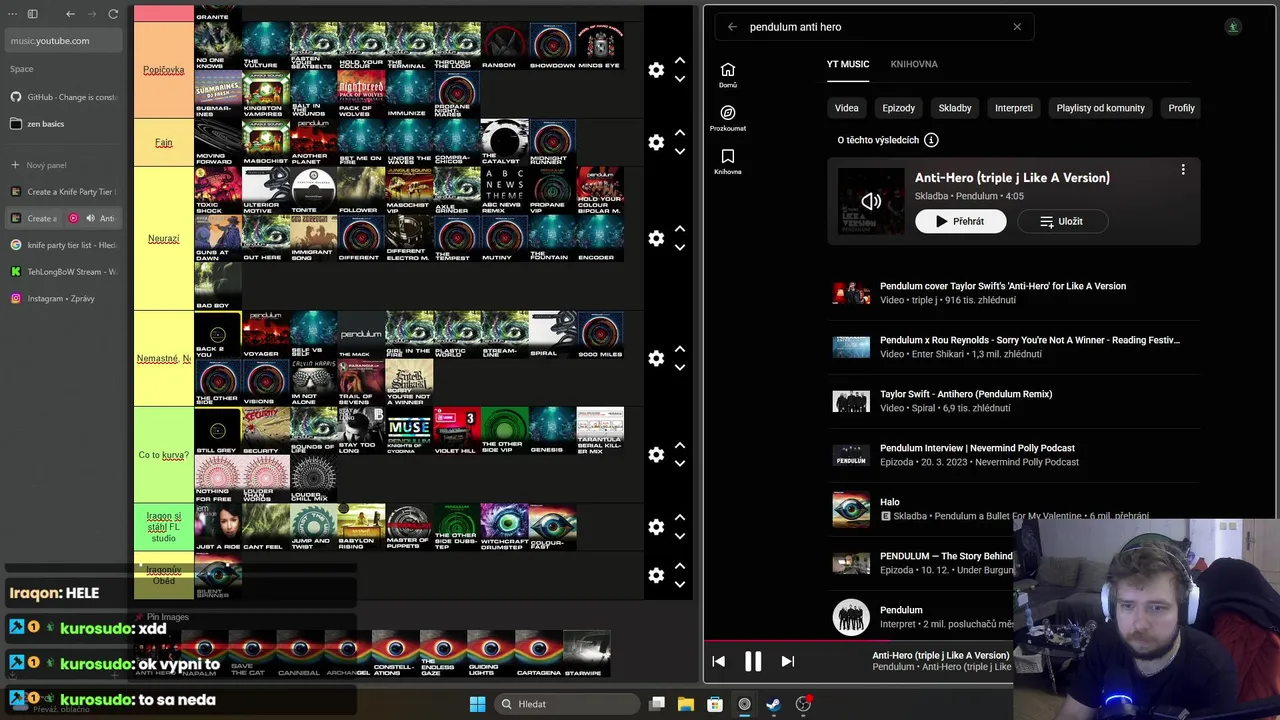Viewport: 1280px width, 720px height.
Task: Open File Explorer from taskbar
Action: (686, 704)
